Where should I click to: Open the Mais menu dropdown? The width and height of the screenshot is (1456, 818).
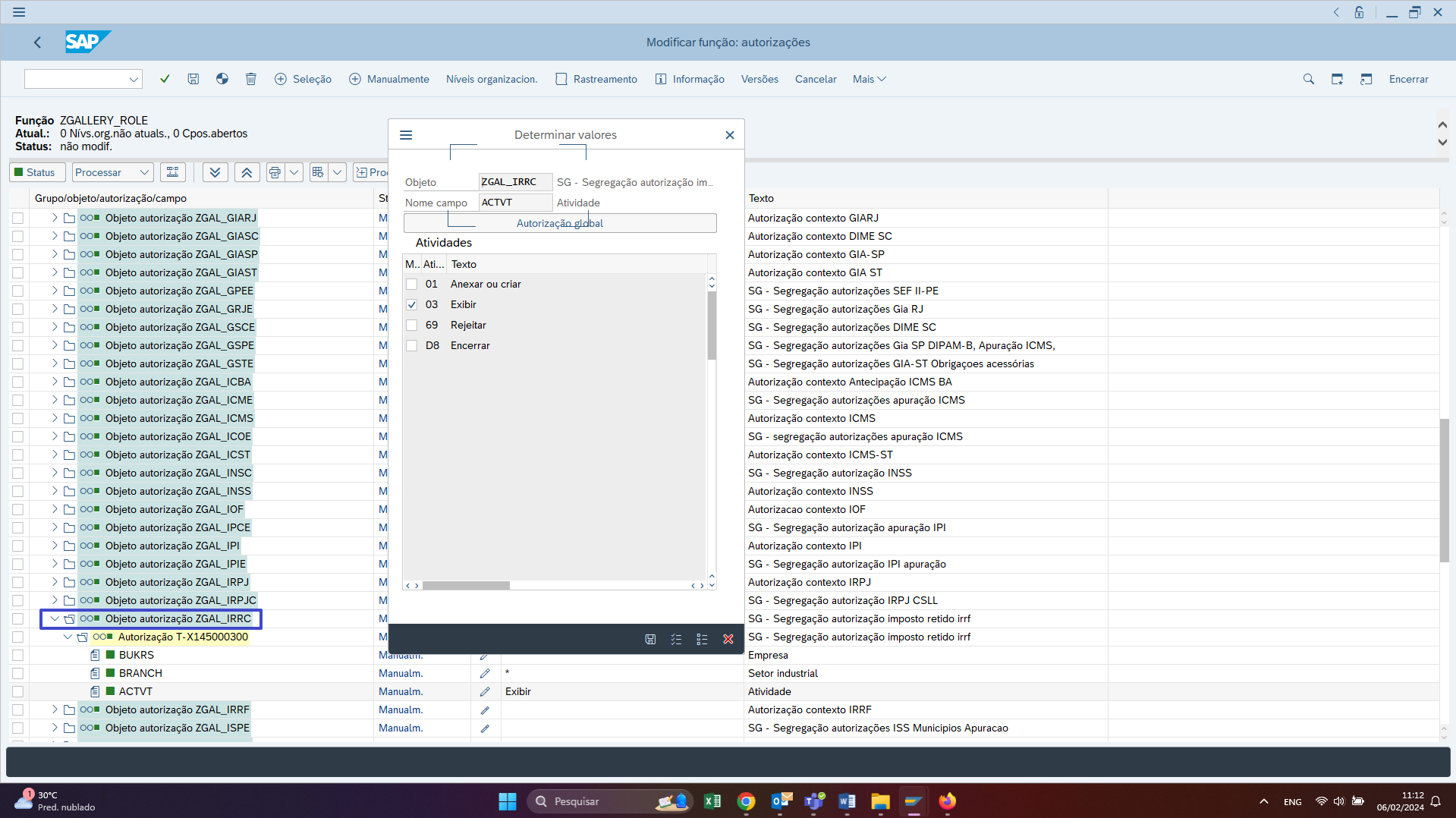coord(869,79)
